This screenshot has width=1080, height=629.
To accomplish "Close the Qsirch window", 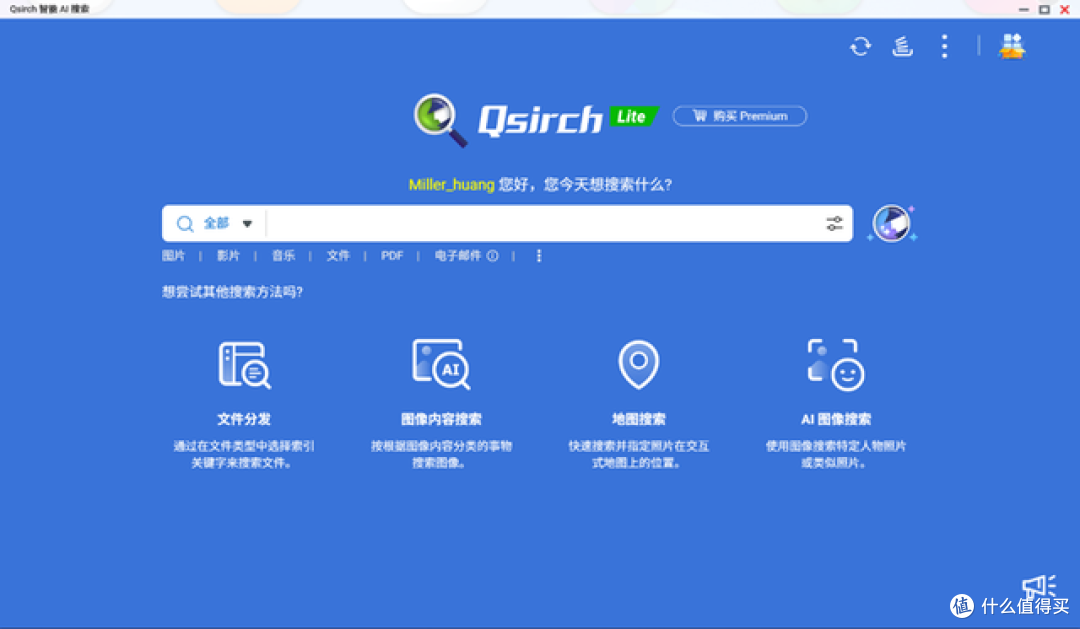I will click(1065, 10).
